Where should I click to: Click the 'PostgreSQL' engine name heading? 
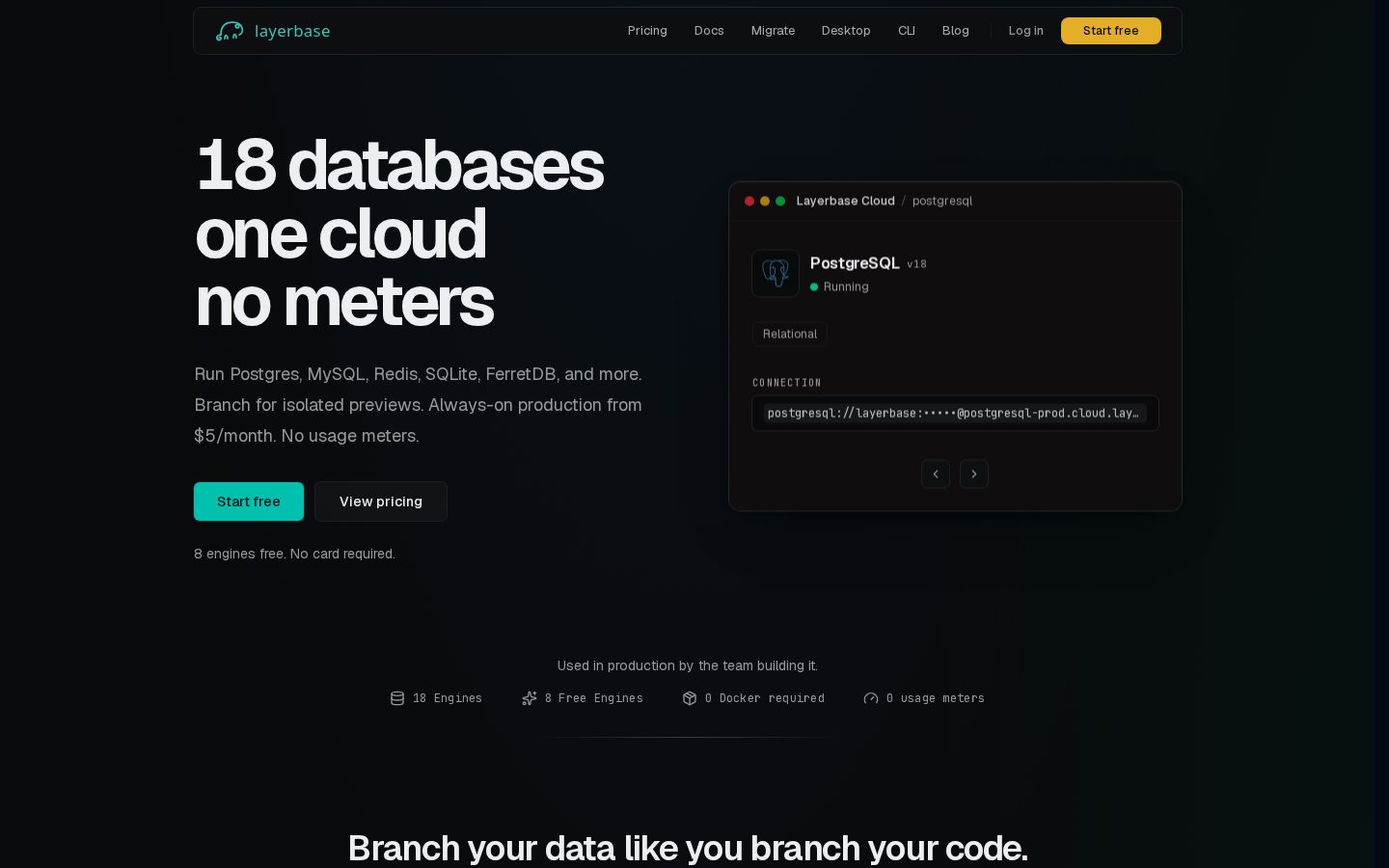(x=855, y=263)
